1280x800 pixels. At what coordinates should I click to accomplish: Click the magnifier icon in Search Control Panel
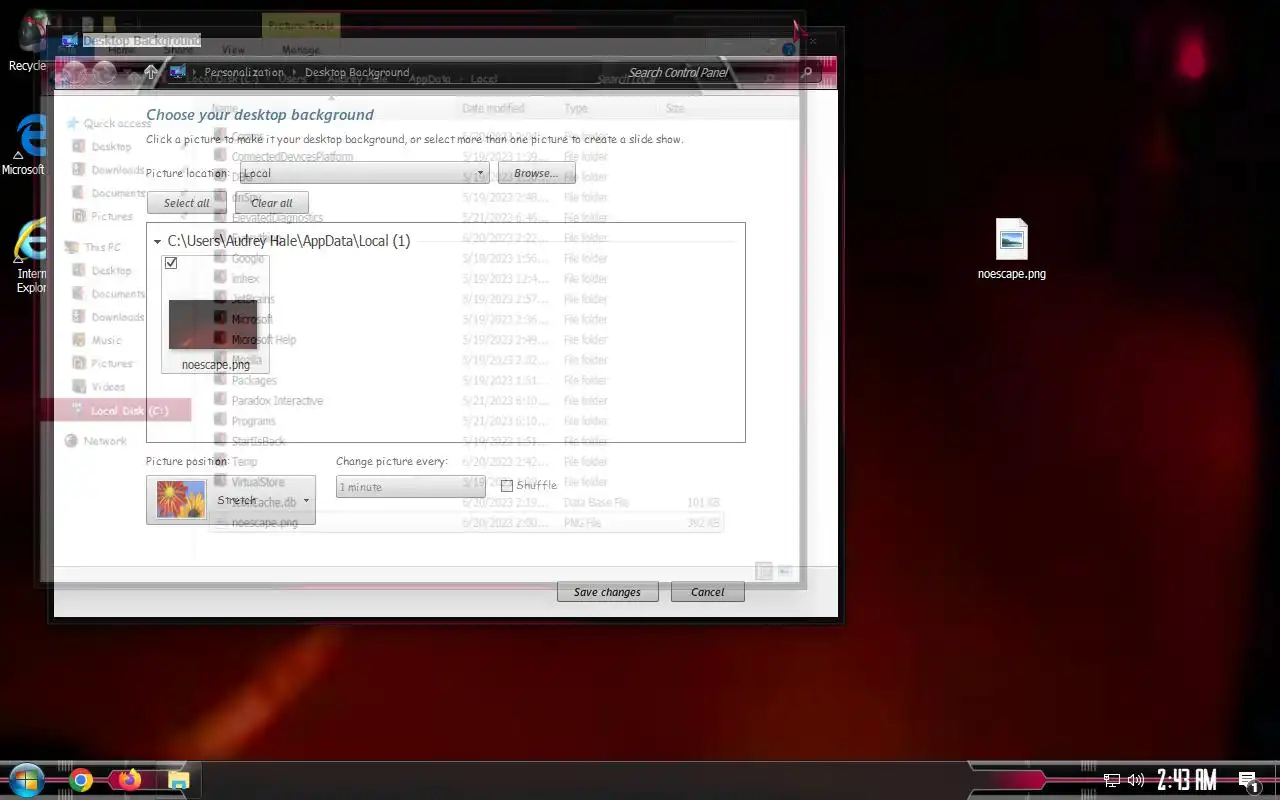click(806, 72)
